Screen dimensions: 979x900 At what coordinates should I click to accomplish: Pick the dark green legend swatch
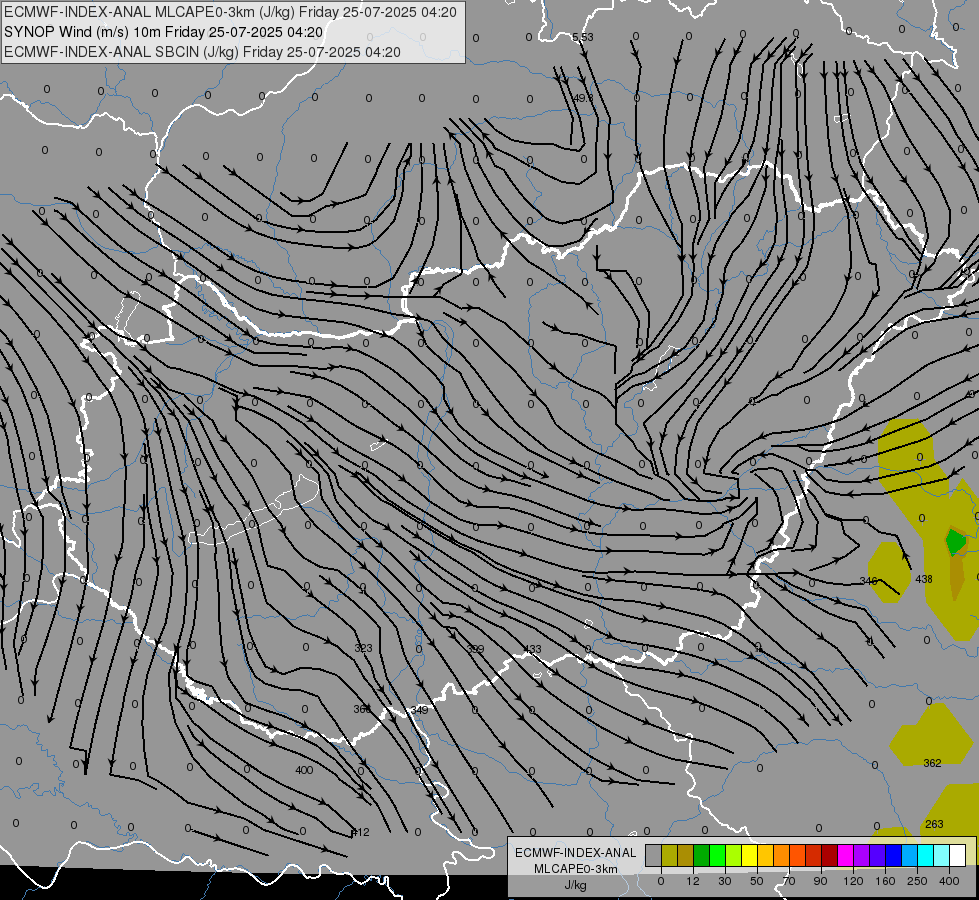[701, 855]
